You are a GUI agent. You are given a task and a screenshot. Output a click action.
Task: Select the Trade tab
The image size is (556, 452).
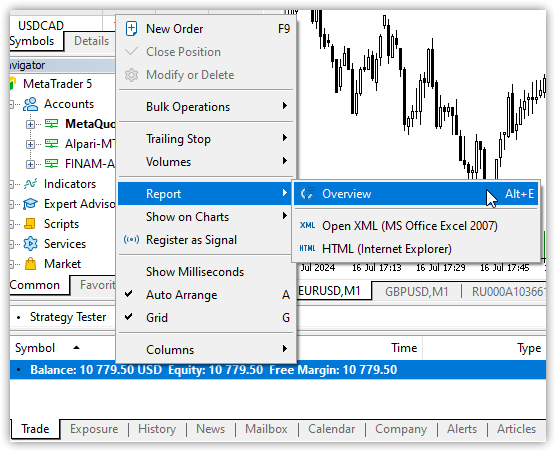[x=35, y=429]
